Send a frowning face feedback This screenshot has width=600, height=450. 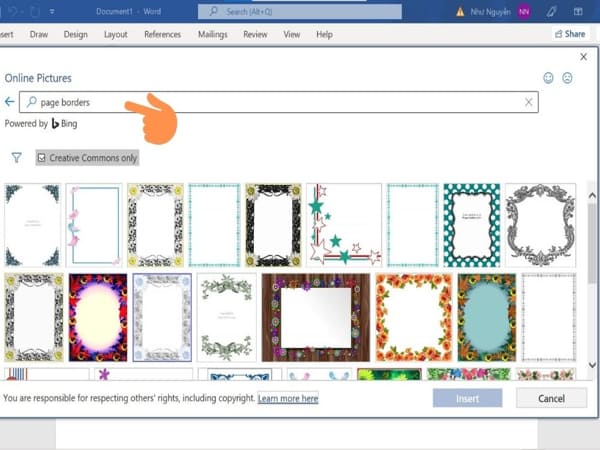pyautogui.click(x=567, y=78)
